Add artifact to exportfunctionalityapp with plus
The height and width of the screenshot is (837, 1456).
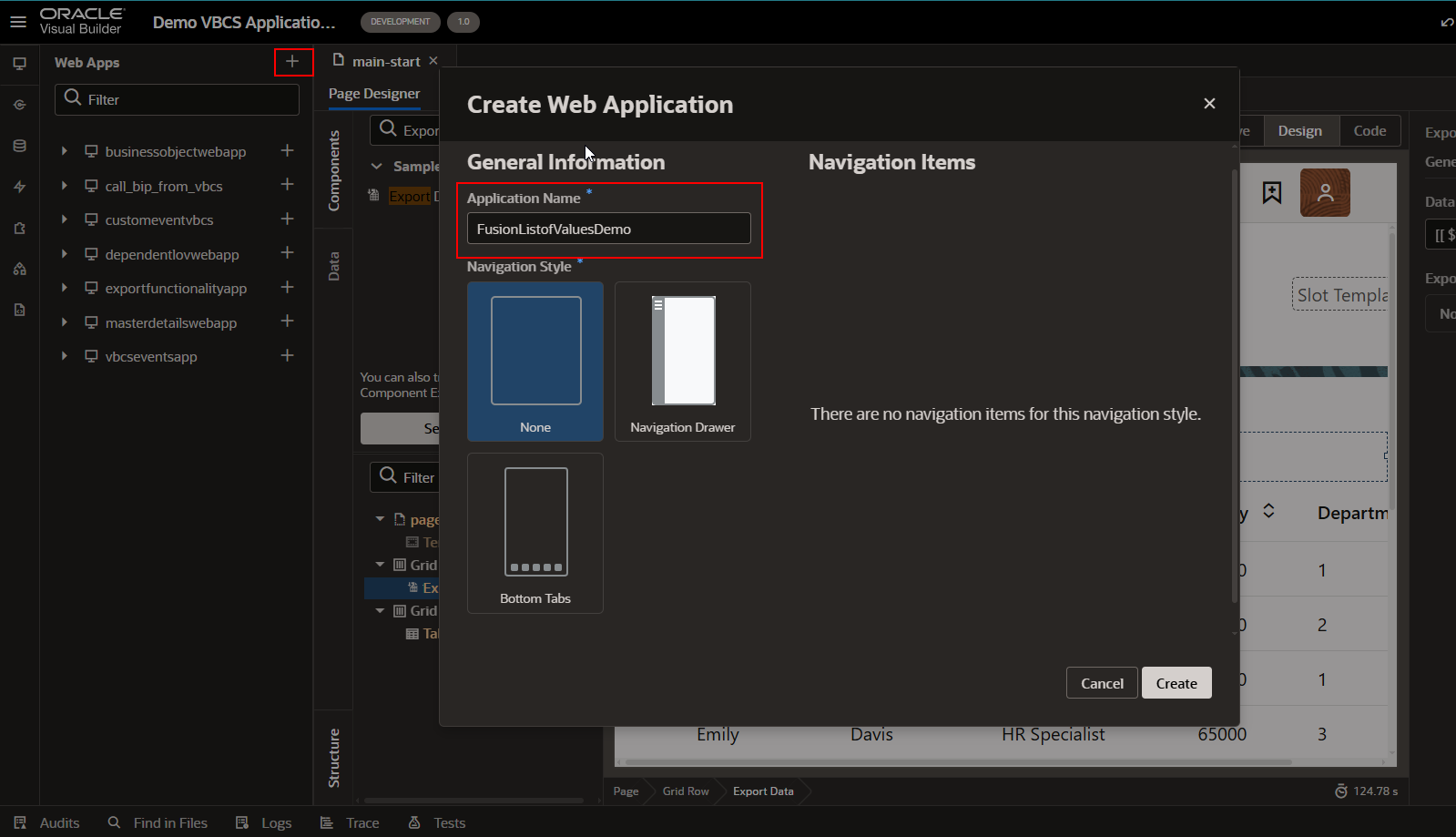[287, 287]
